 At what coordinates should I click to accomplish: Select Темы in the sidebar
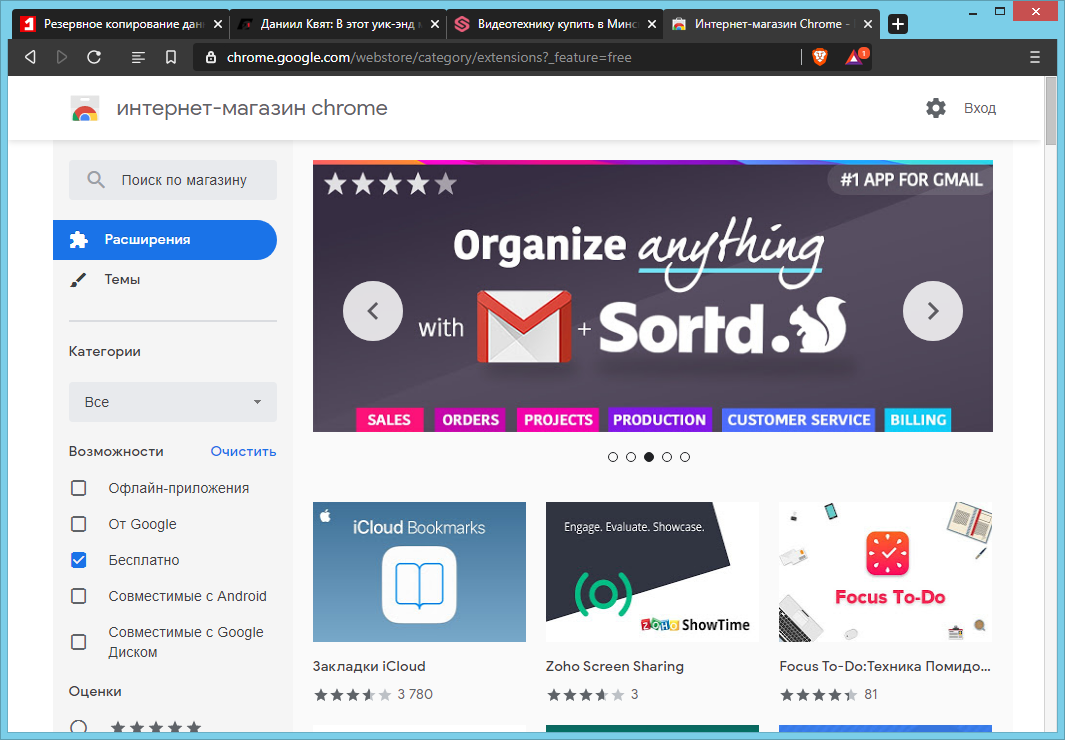tap(122, 280)
